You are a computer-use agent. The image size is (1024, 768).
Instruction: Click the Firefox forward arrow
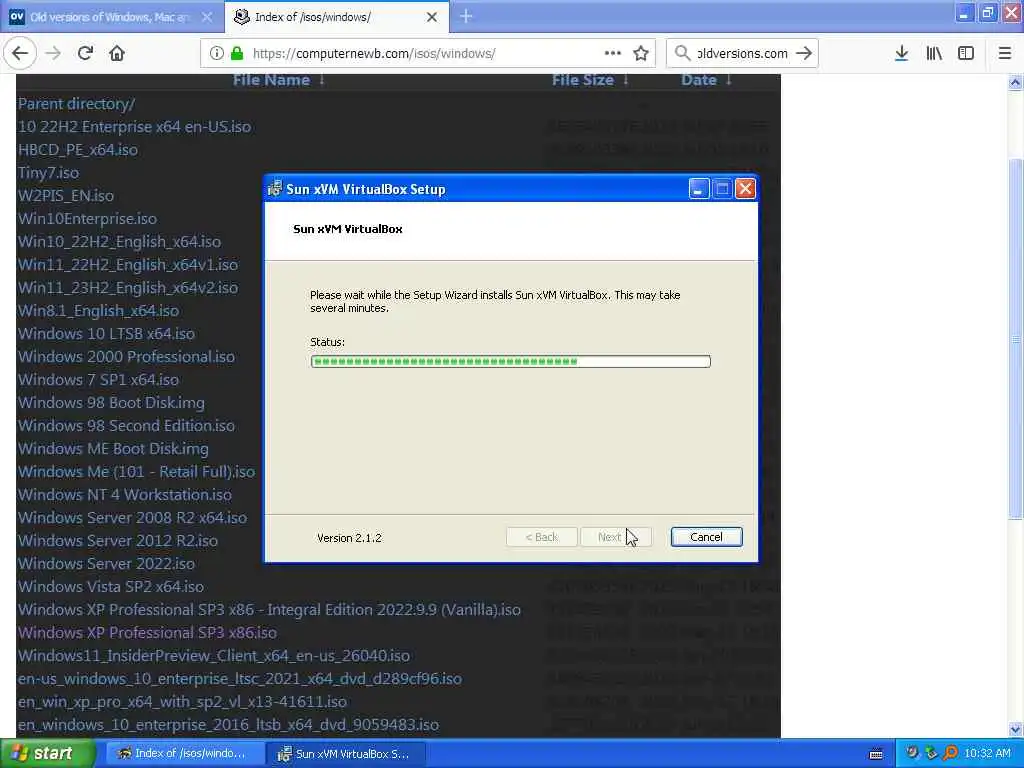[54, 54]
